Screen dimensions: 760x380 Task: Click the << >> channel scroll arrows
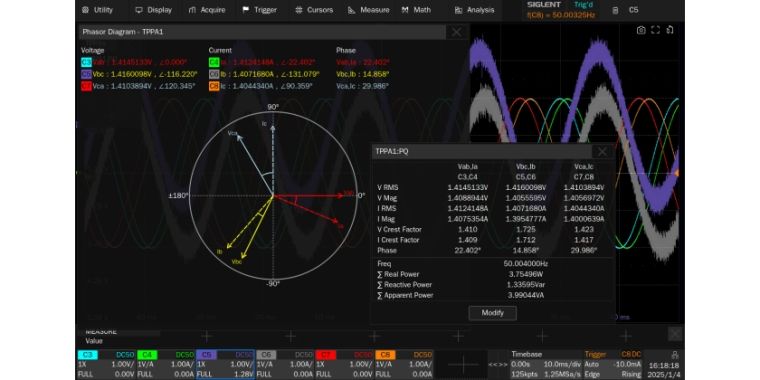pos(497,364)
